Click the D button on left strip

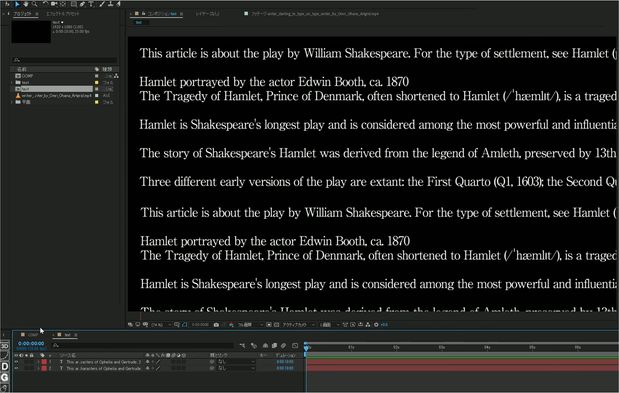[x=5, y=367]
